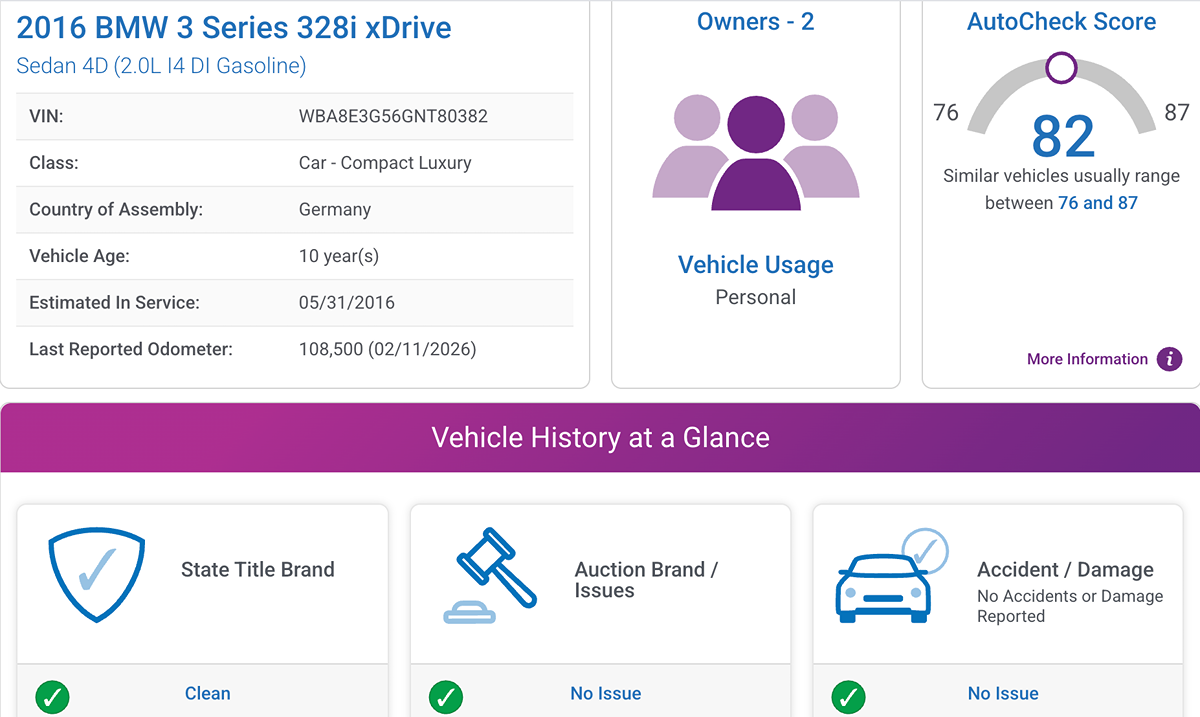1200x717 pixels.
Task: Click the 'Car - Compact Luxury' class value
Action: (385, 163)
